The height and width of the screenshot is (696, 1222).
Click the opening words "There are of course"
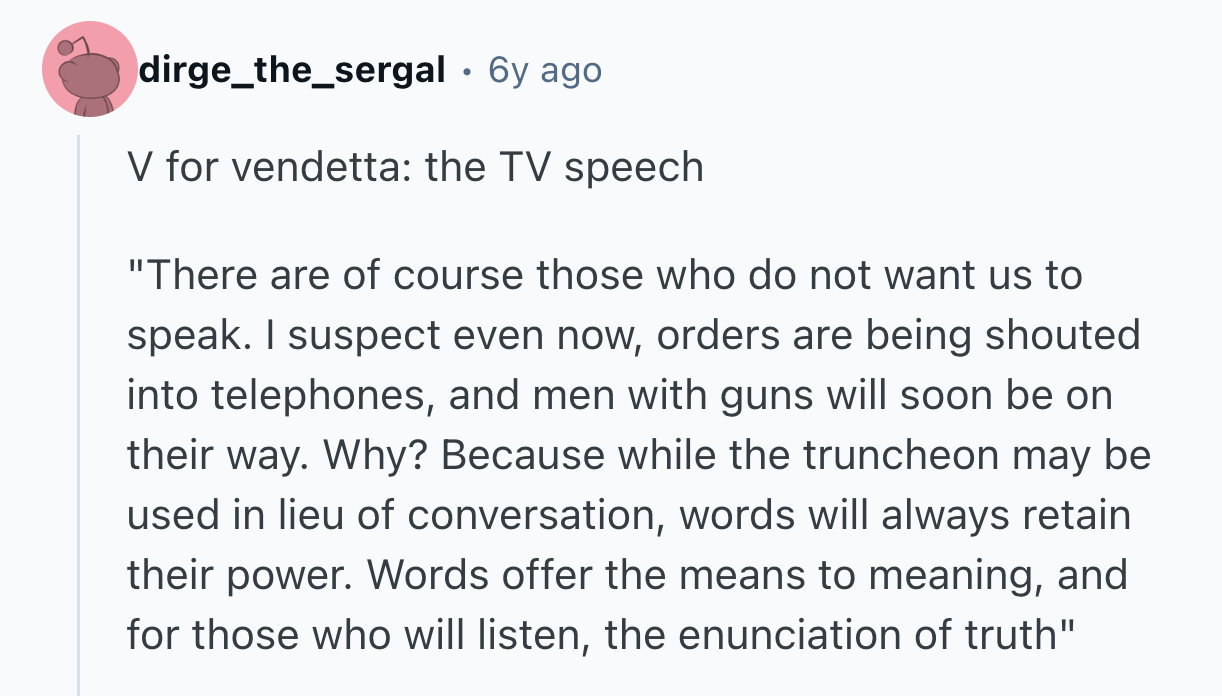pos(269,275)
